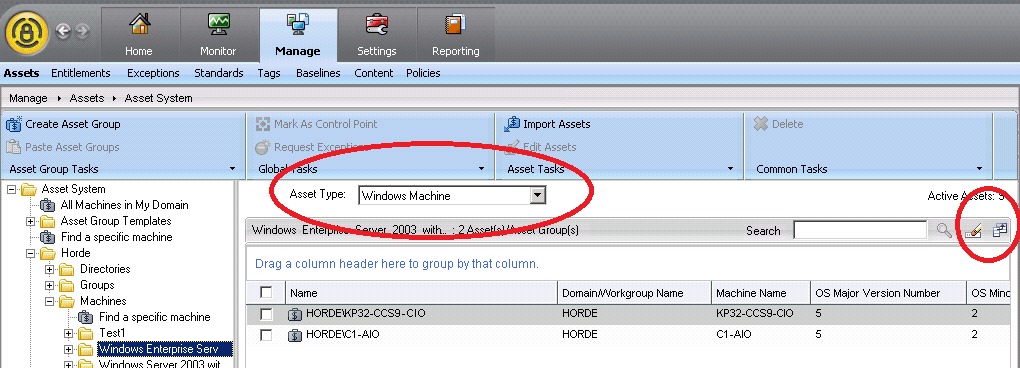Select Find a specific machine under Asset System
1020x368 pixels.
coord(116,237)
